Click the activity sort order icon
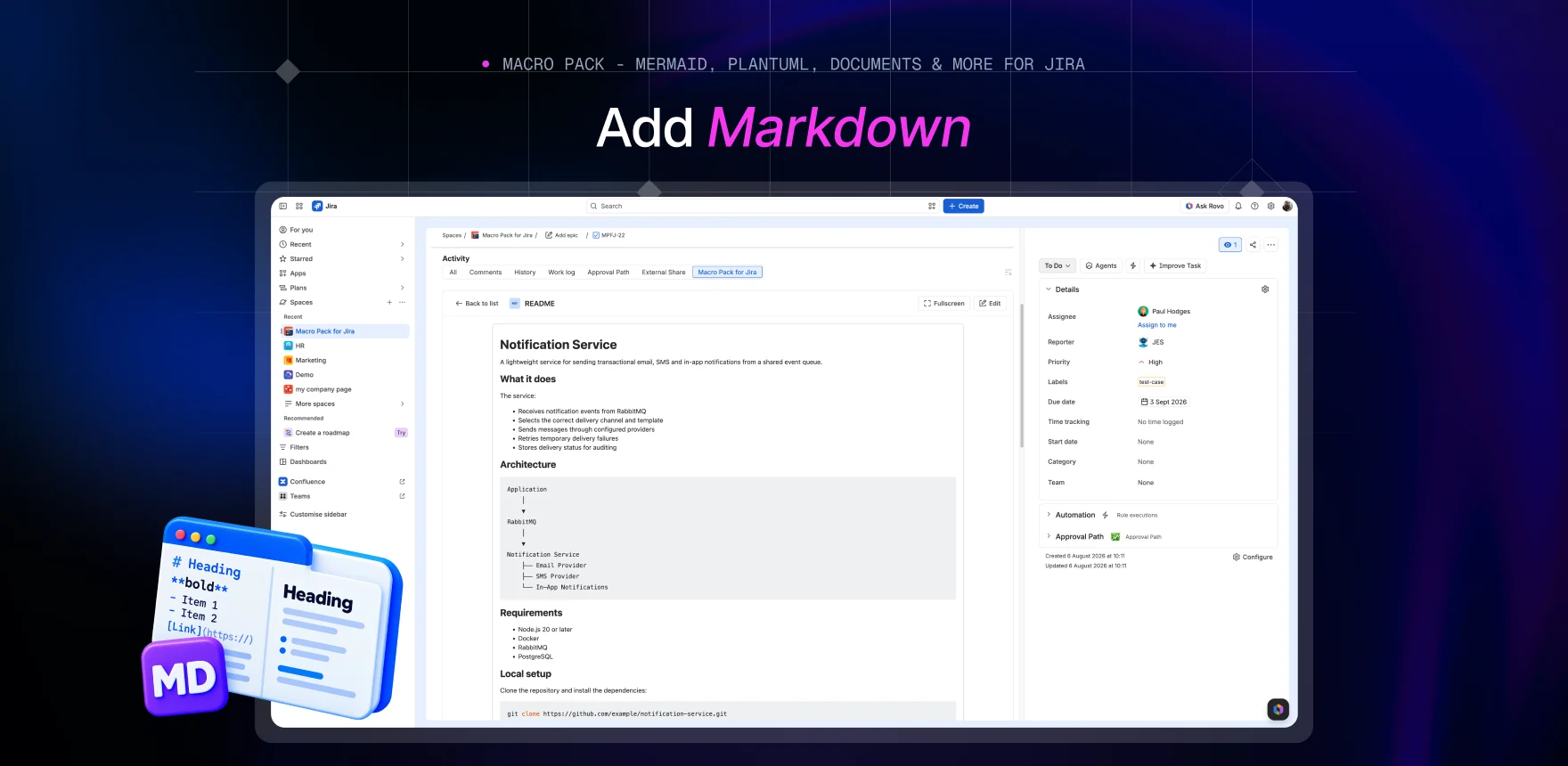Viewport: 1568px width, 766px height. point(1008,273)
